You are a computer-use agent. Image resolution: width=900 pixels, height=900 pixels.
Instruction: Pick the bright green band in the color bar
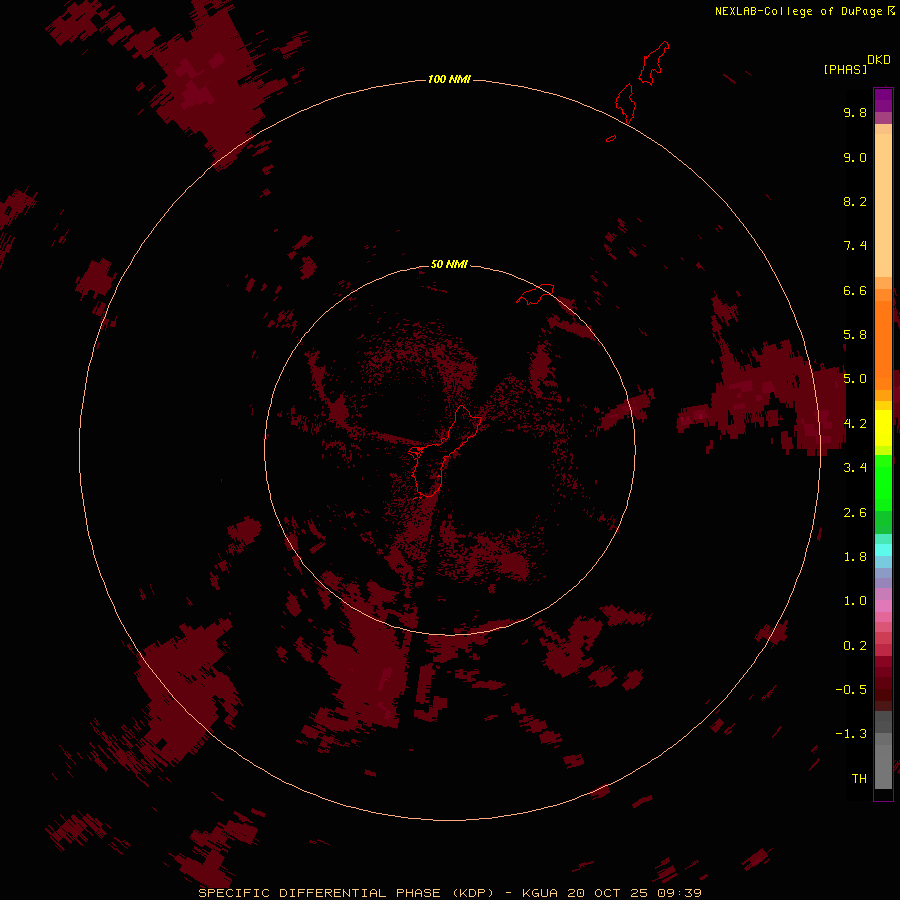pos(883,483)
